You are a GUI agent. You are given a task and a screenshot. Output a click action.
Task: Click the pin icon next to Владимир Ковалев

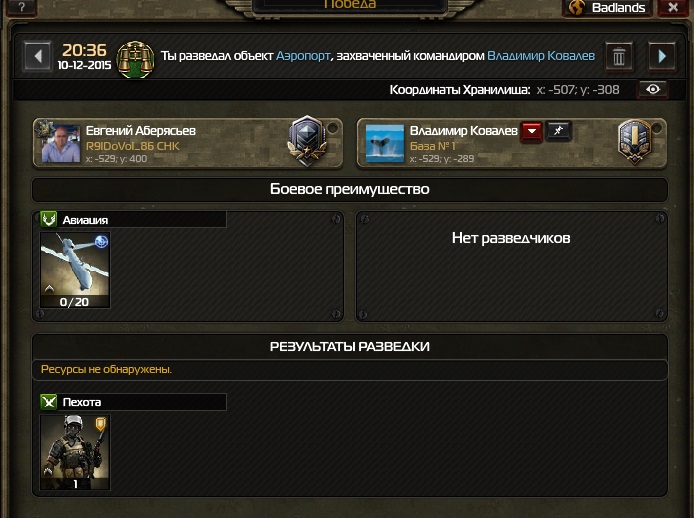559,131
